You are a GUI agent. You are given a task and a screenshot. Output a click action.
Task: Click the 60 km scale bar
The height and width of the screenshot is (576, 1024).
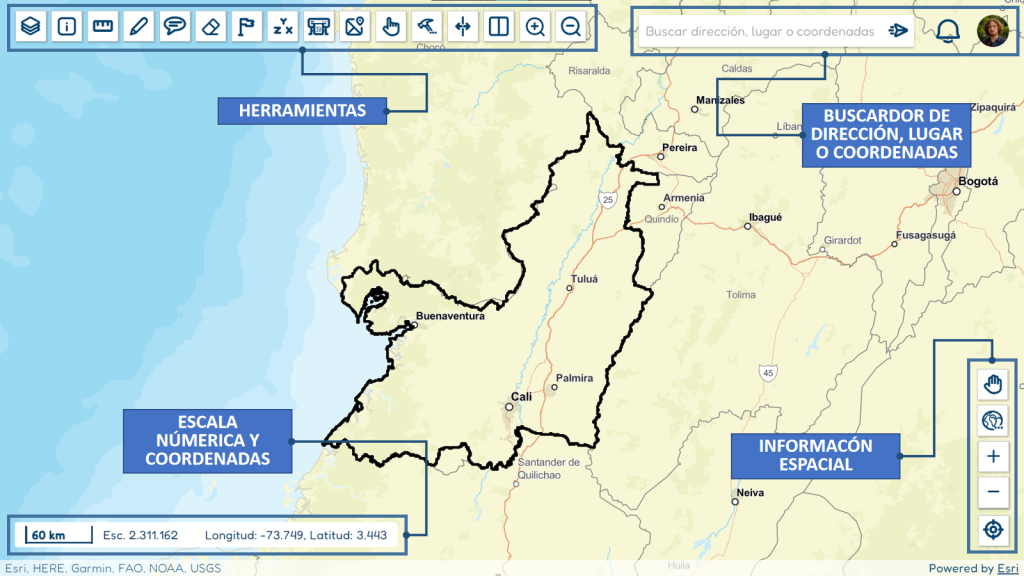[x=59, y=535]
